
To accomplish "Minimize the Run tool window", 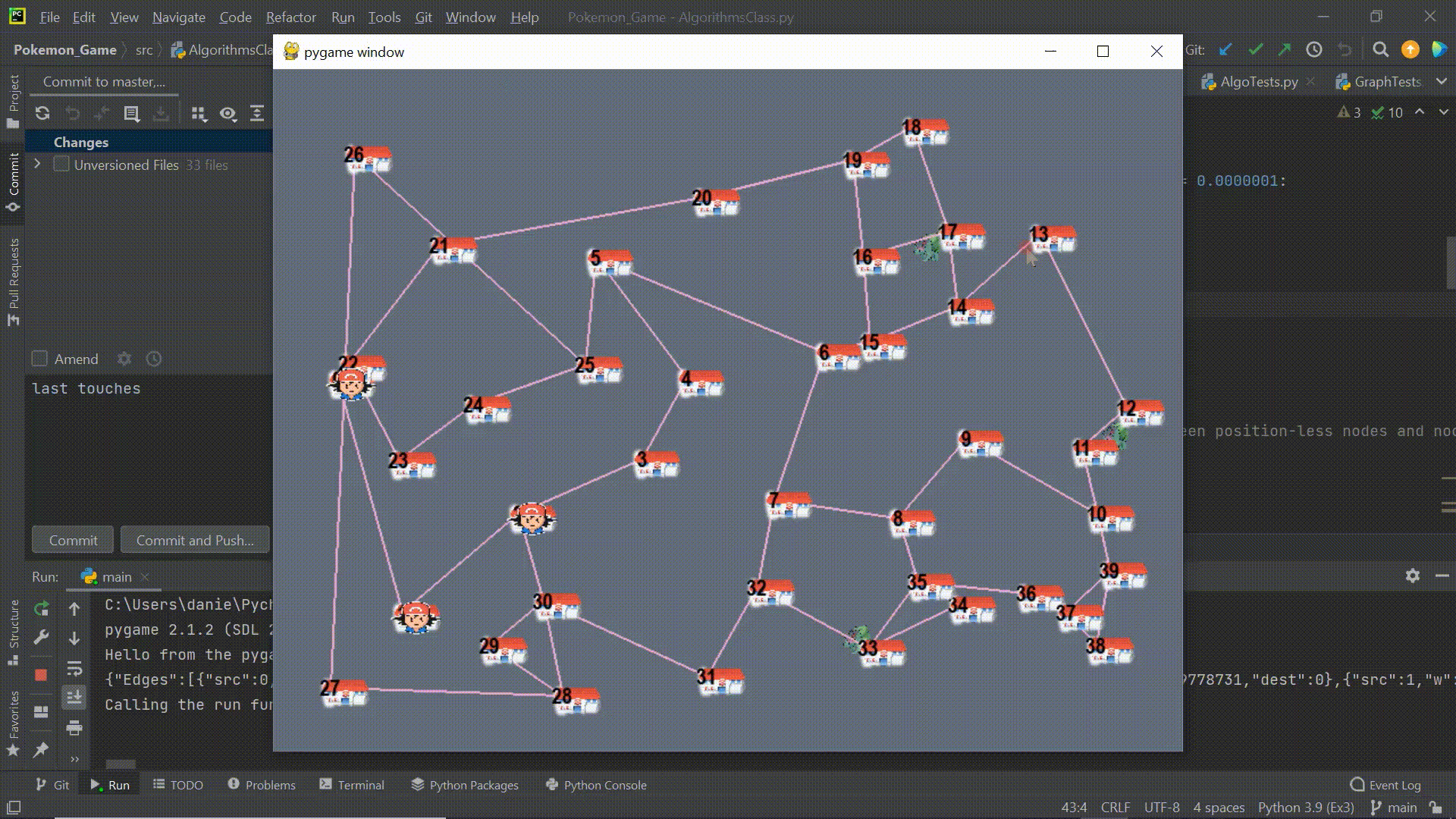I will pyautogui.click(x=1442, y=576).
